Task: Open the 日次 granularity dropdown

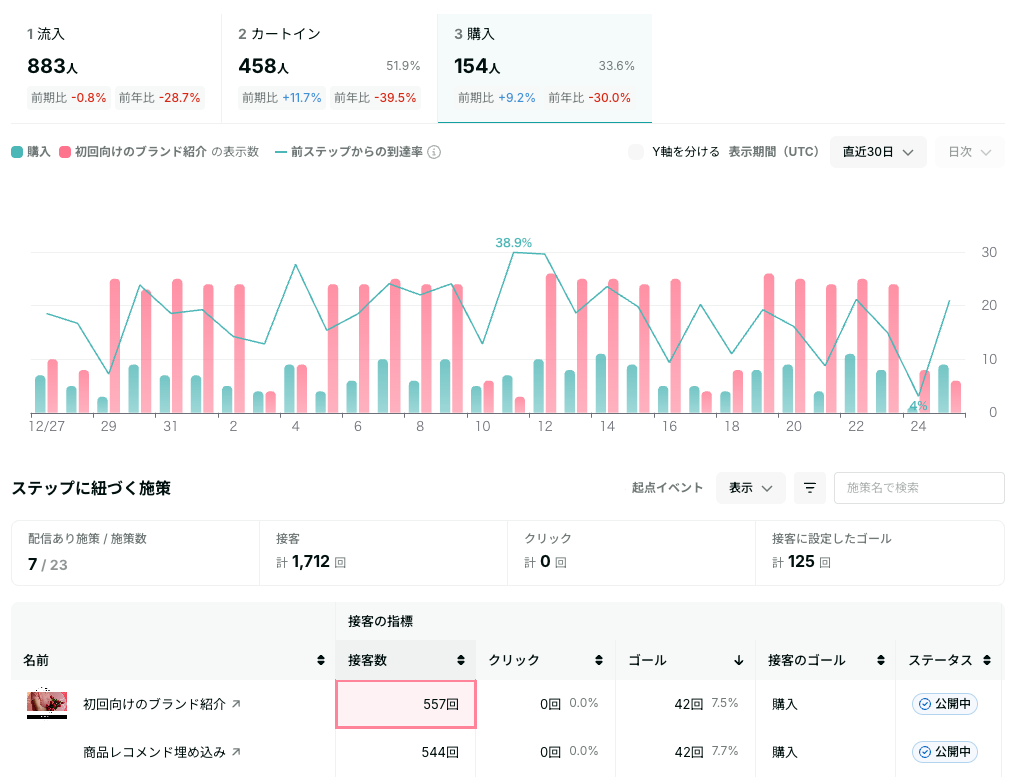Action: (969, 152)
